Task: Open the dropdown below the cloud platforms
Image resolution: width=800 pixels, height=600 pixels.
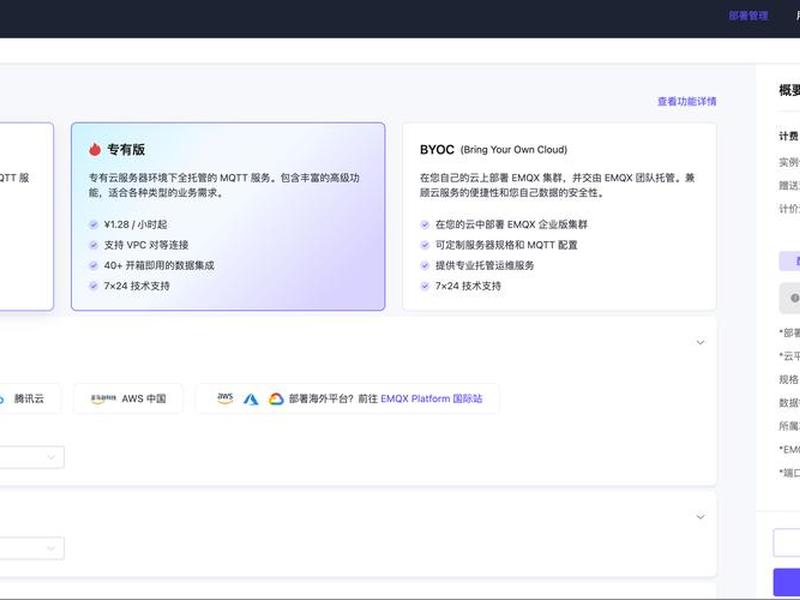Action: click(31, 457)
